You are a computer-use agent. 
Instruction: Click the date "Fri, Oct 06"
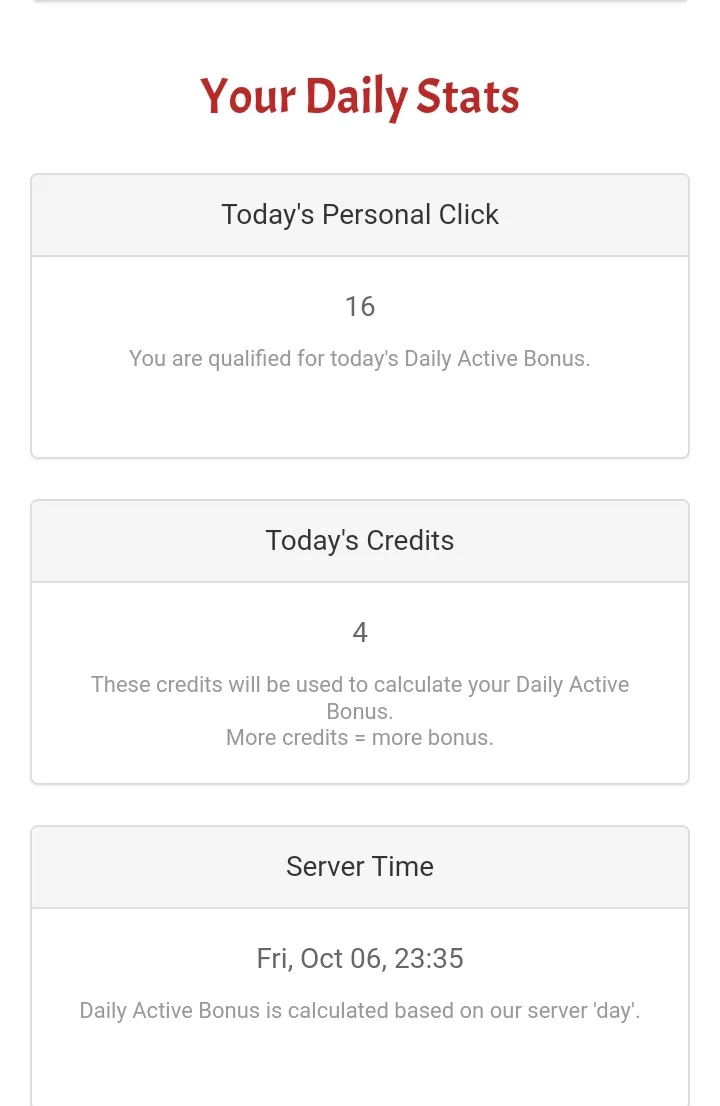(320, 959)
